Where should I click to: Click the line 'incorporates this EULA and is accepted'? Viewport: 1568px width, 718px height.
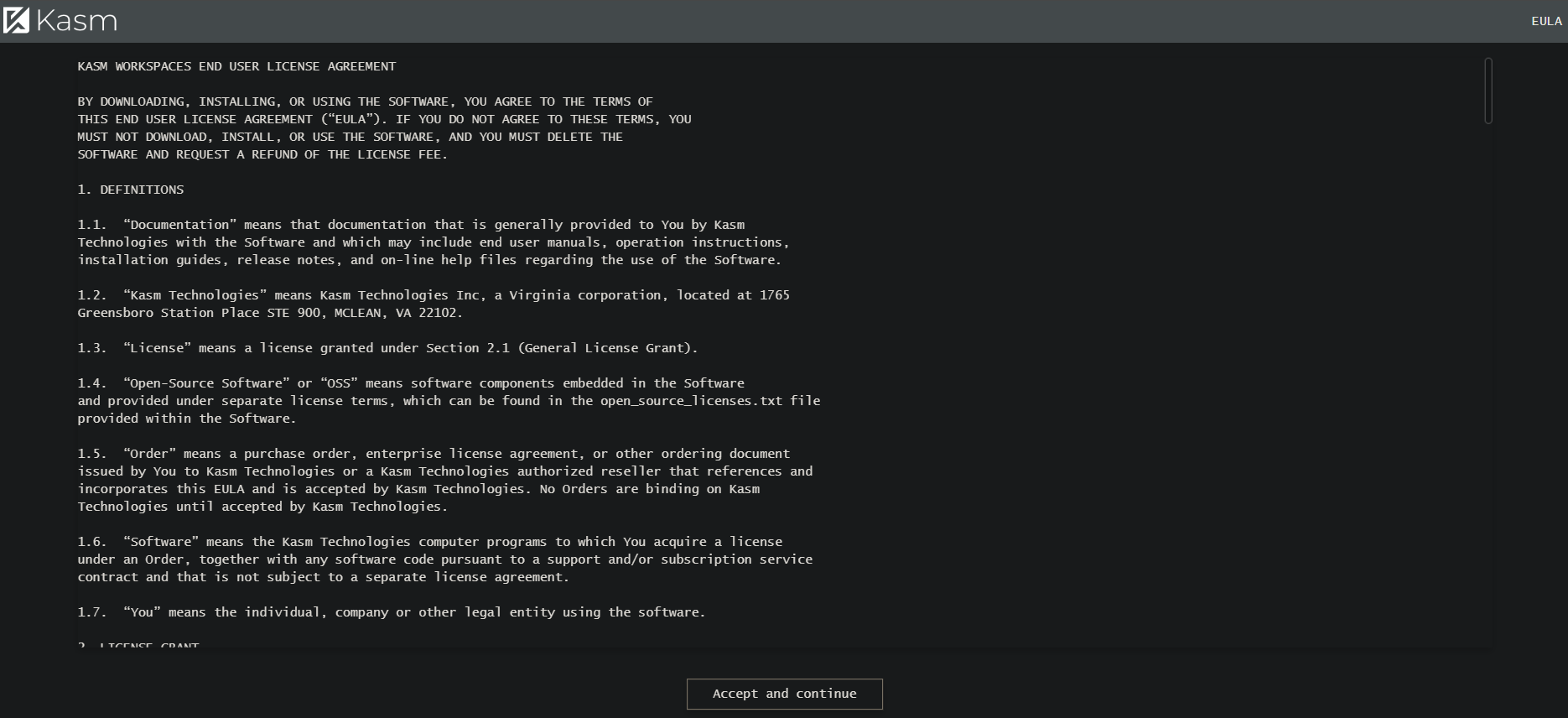[418, 489]
